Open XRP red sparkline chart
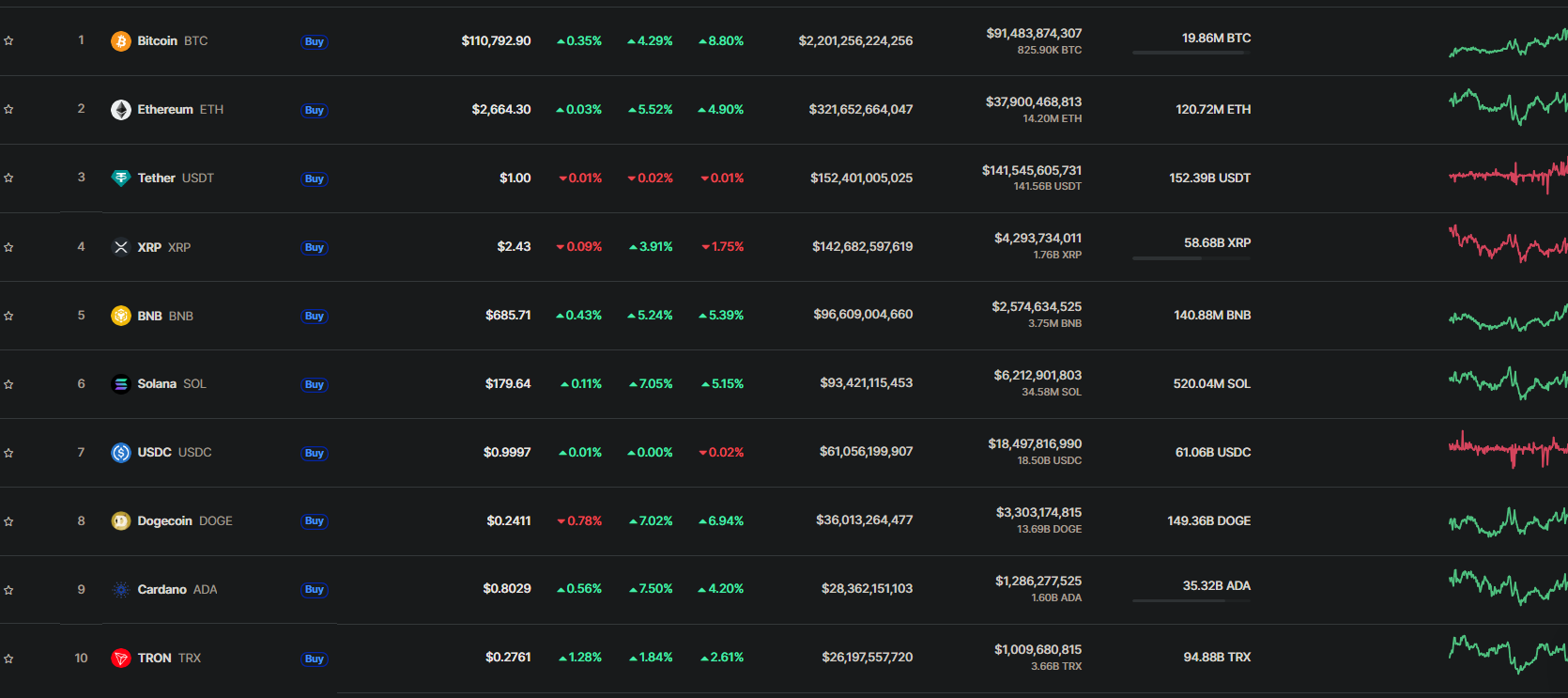This screenshot has width=1568, height=698. point(1508,243)
